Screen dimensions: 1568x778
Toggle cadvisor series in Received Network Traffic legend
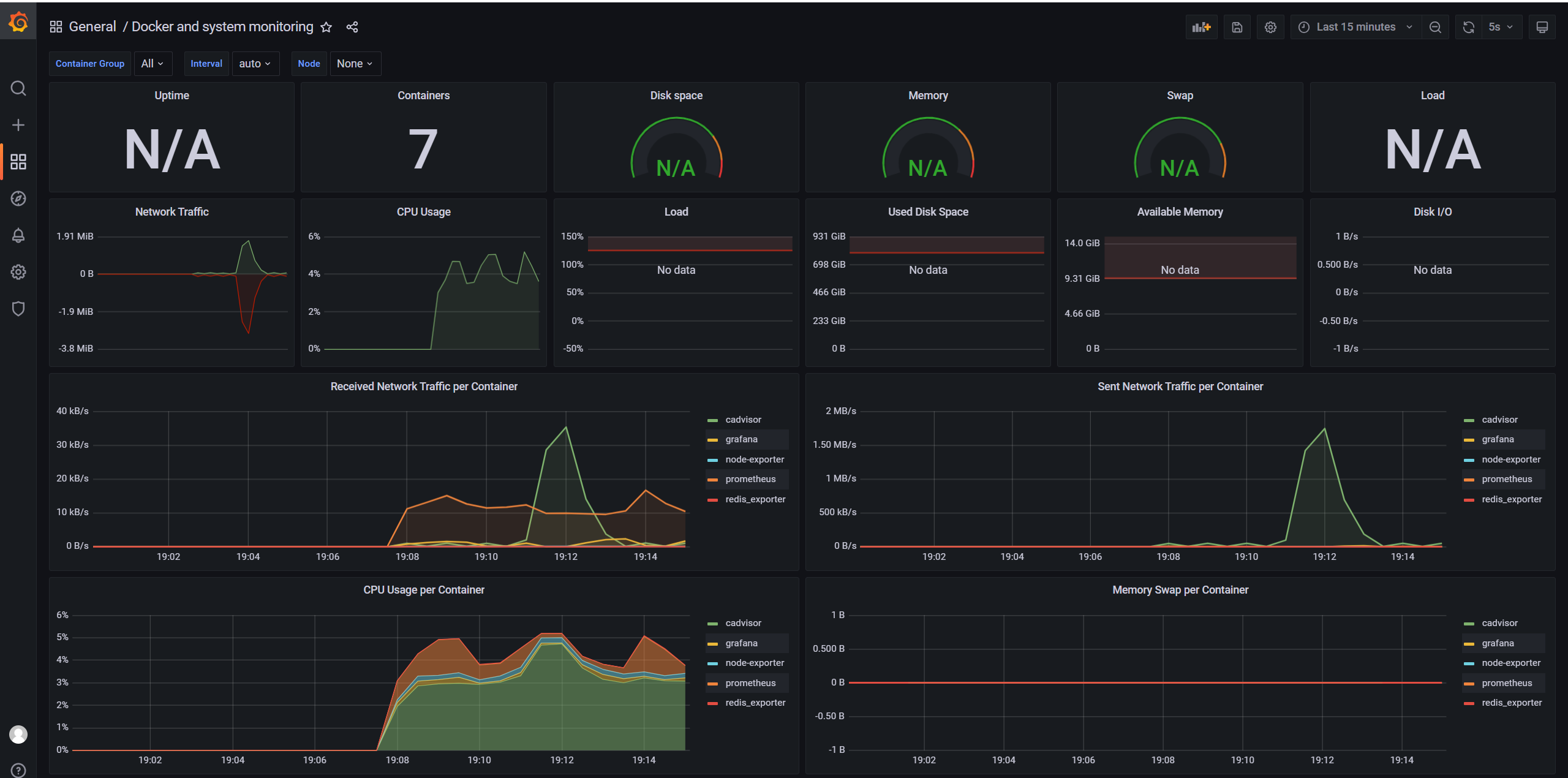743,420
